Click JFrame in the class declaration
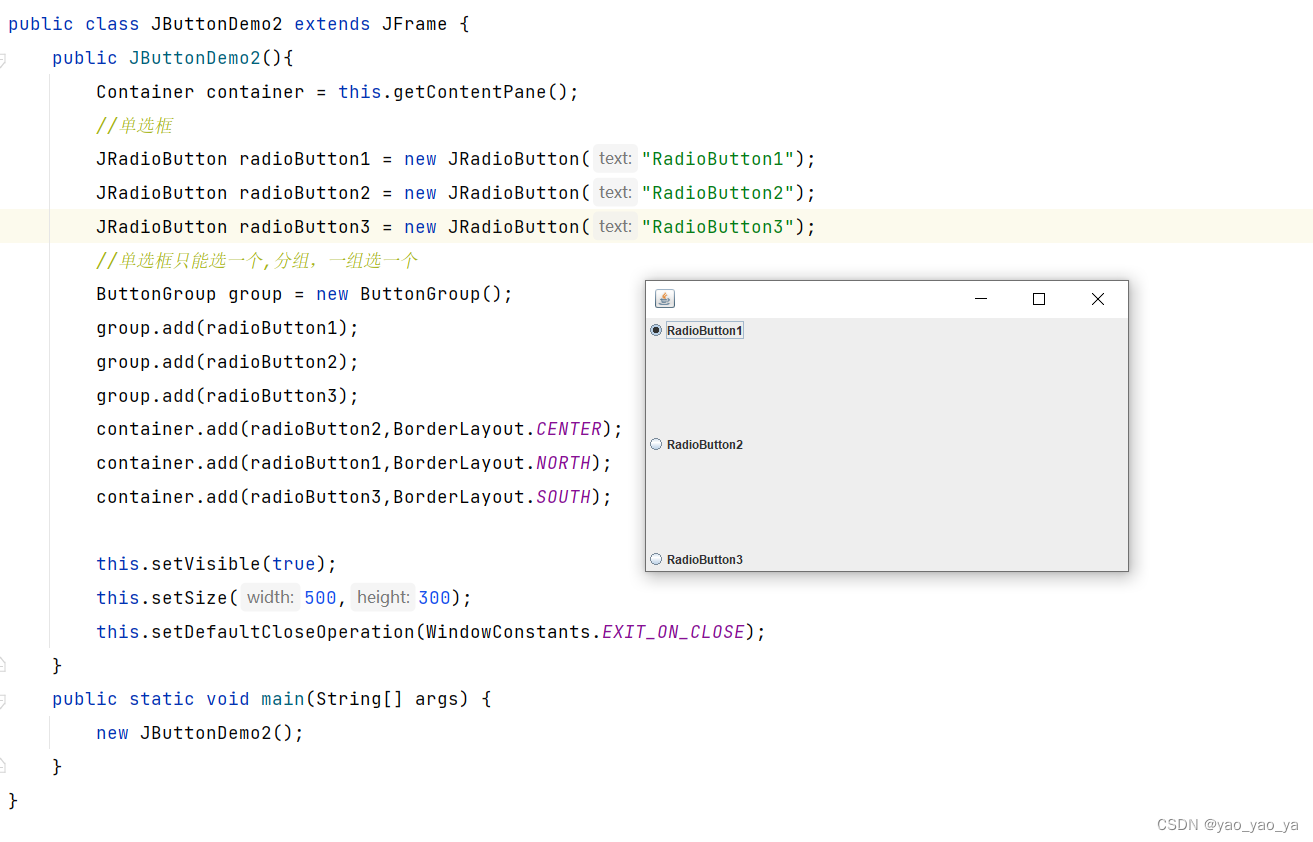Image resolution: width=1313 pixels, height=842 pixels. [414, 24]
